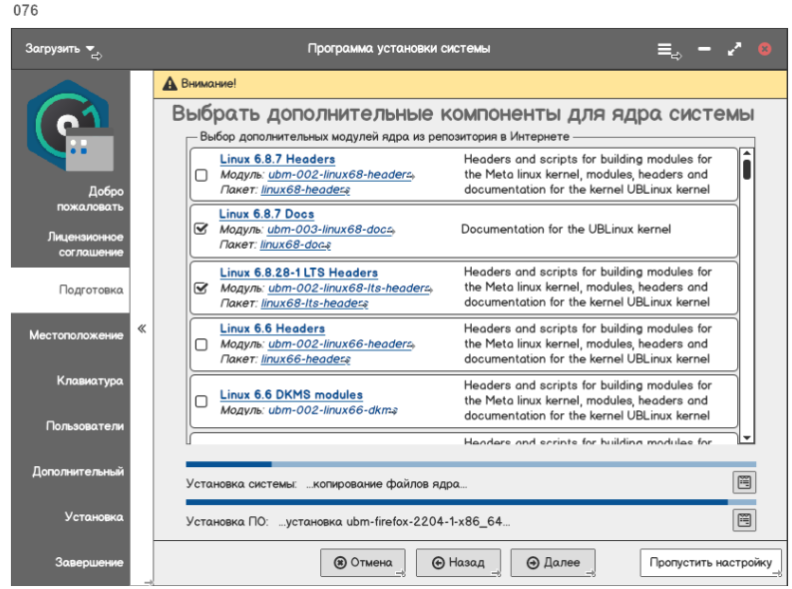This screenshot has width=792, height=589.
Task: Click the software installation log icon
Action: pos(743,520)
